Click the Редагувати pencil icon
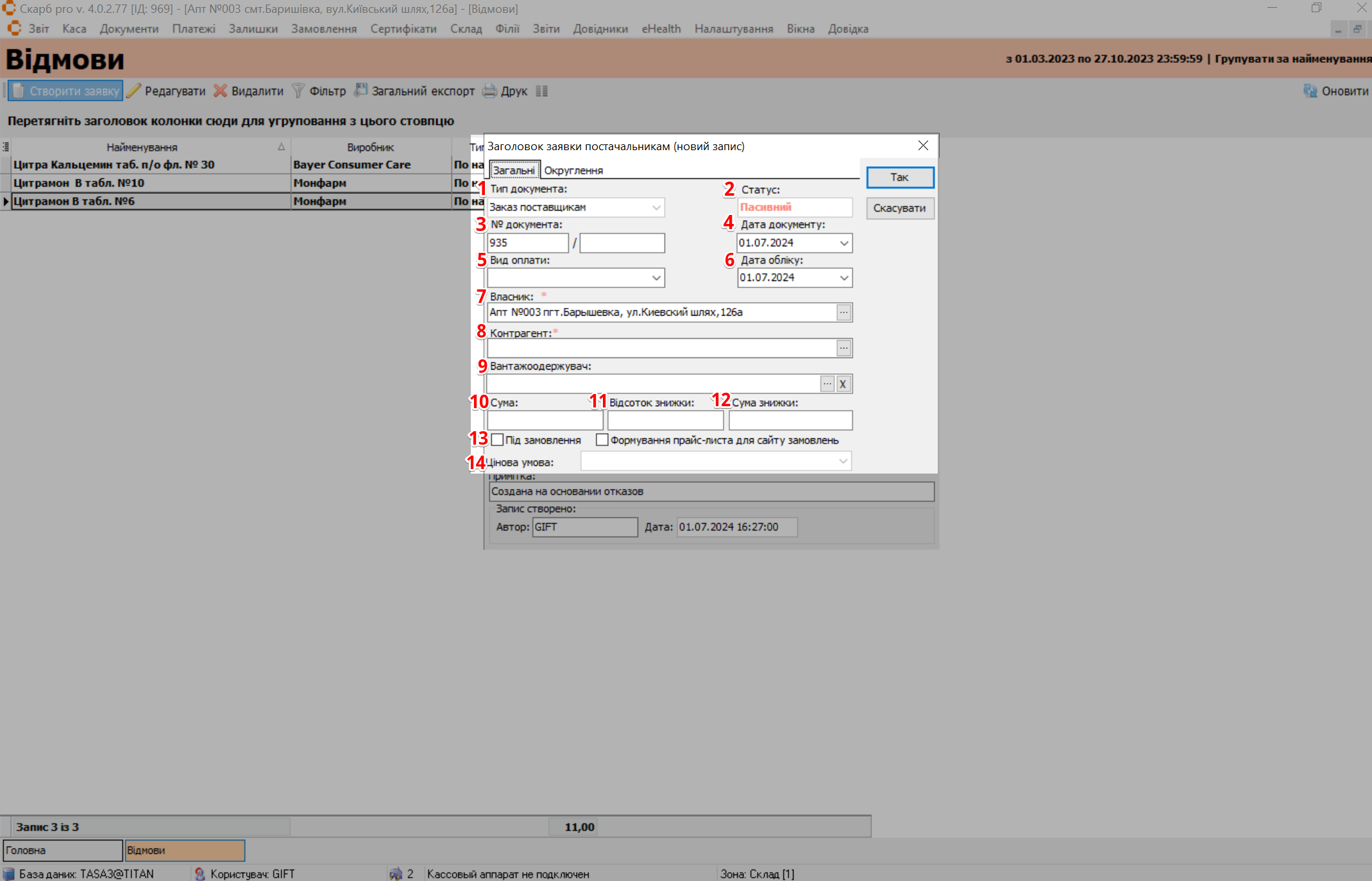 pos(133,91)
